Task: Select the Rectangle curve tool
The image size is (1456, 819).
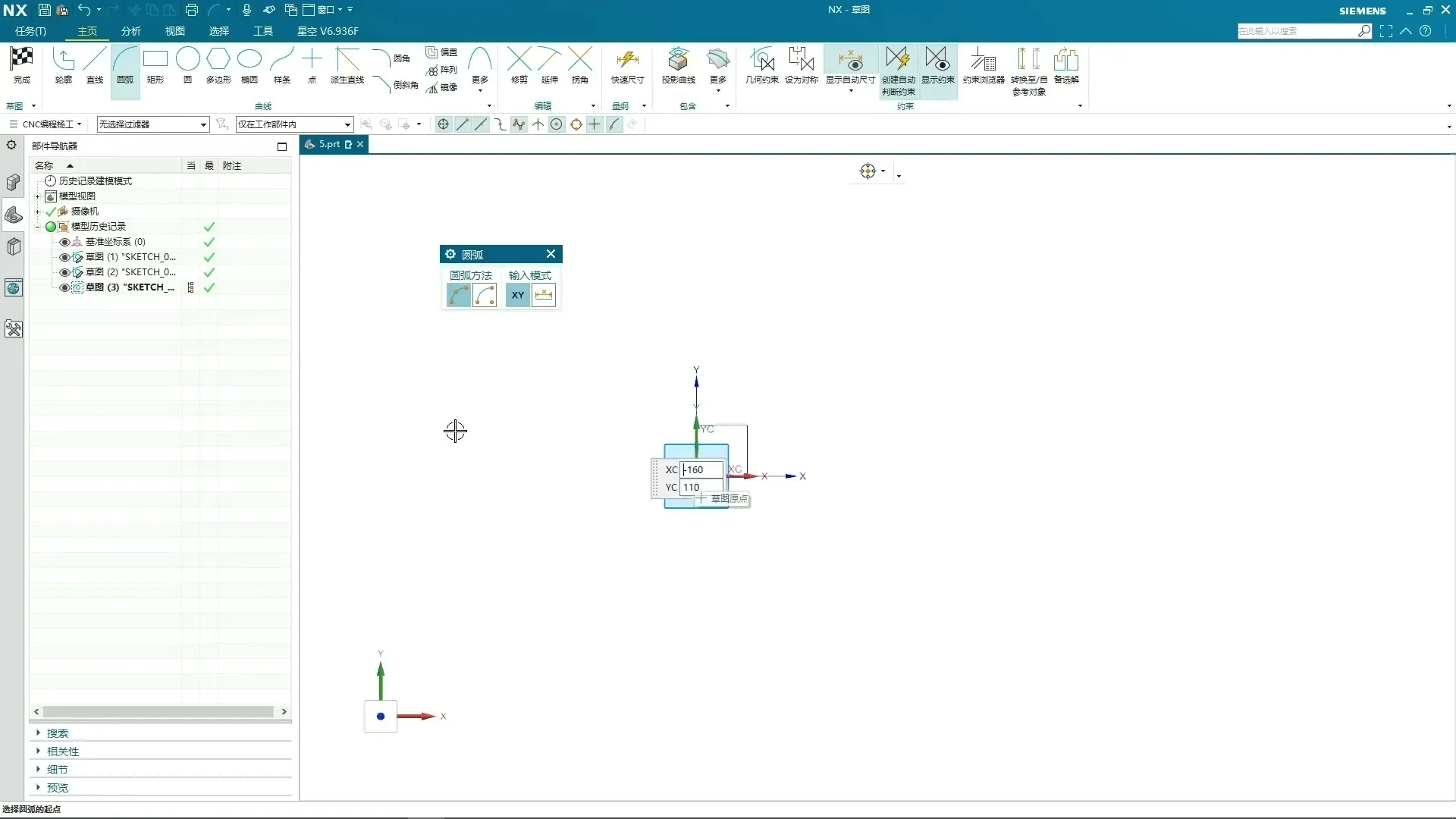Action: 155,59
